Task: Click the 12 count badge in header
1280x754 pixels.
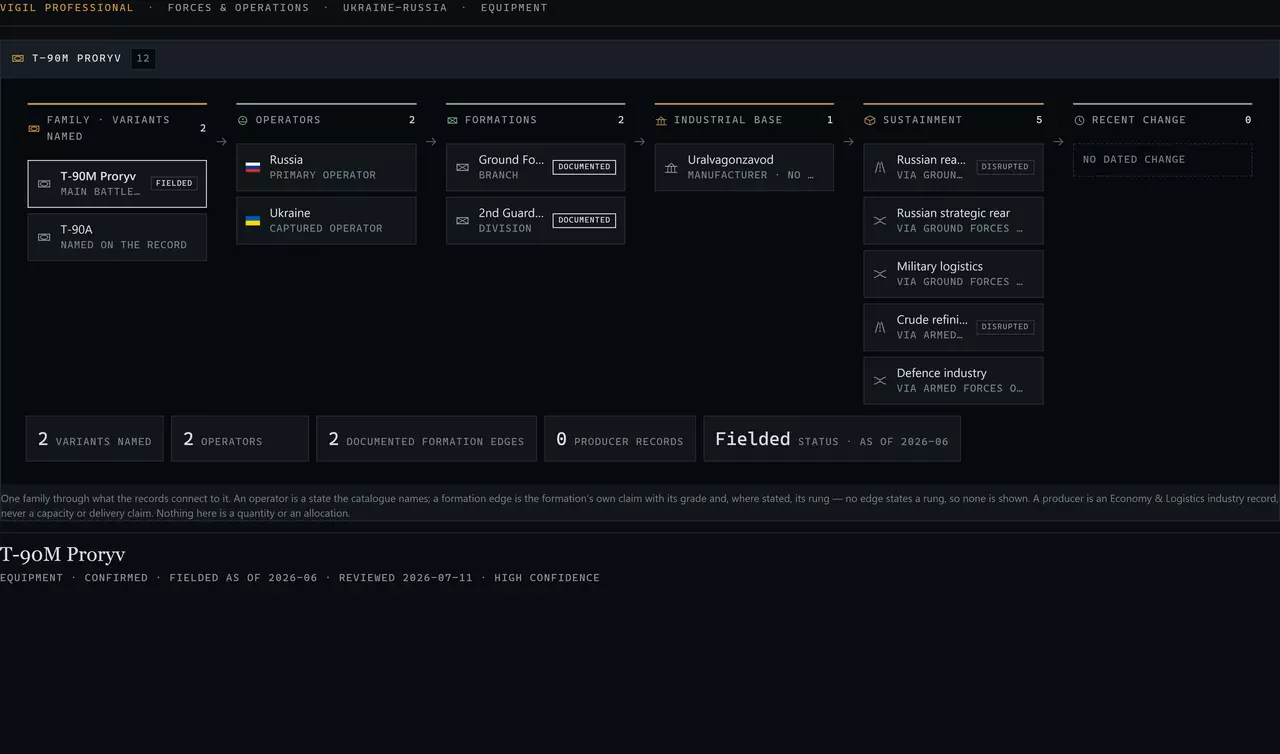Action: click(x=143, y=58)
